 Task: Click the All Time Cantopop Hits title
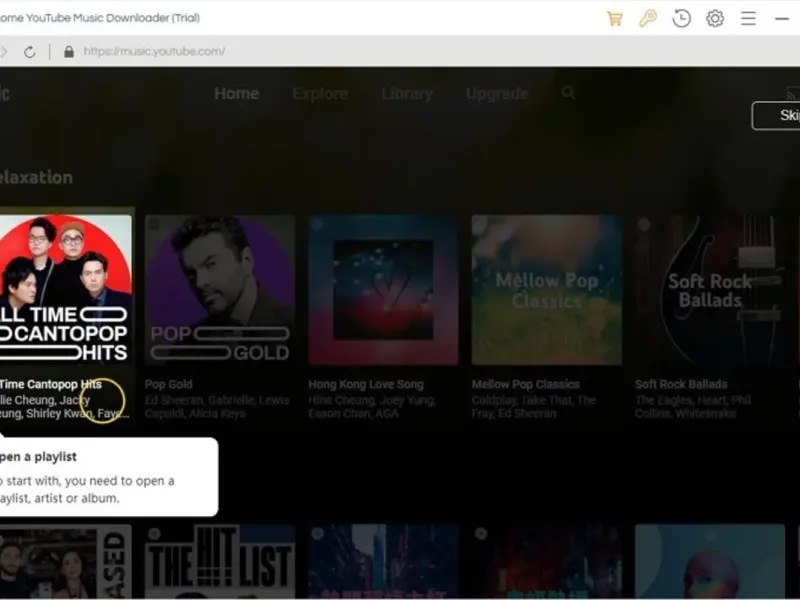(x=51, y=384)
